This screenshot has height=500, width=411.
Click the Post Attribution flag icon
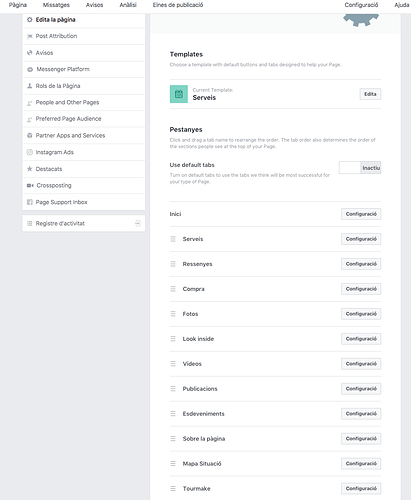point(30,36)
